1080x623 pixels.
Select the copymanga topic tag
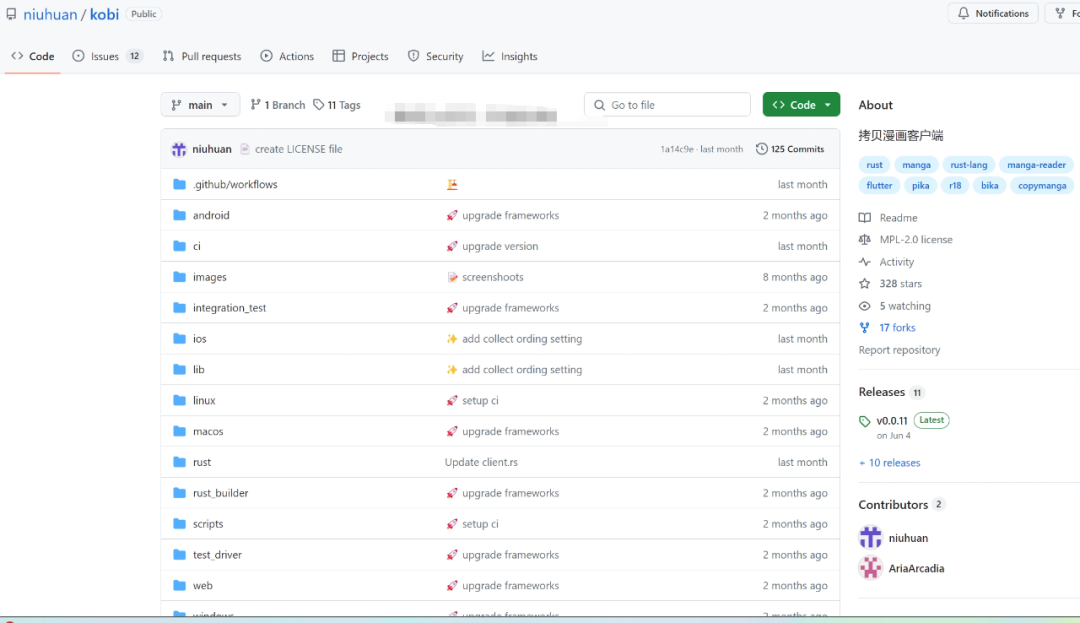coord(1041,185)
